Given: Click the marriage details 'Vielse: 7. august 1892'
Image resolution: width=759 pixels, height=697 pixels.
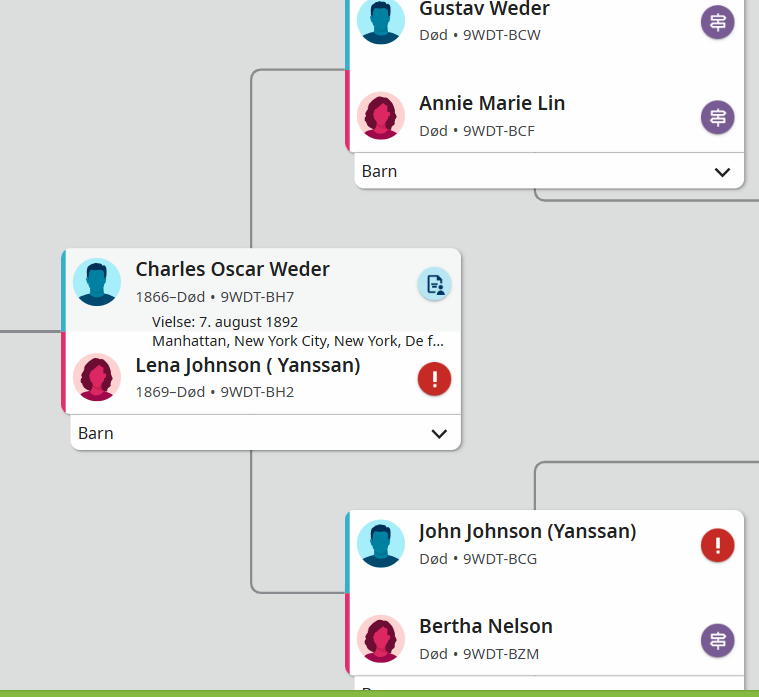Looking at the screenshot, I should tap(225, 322).
